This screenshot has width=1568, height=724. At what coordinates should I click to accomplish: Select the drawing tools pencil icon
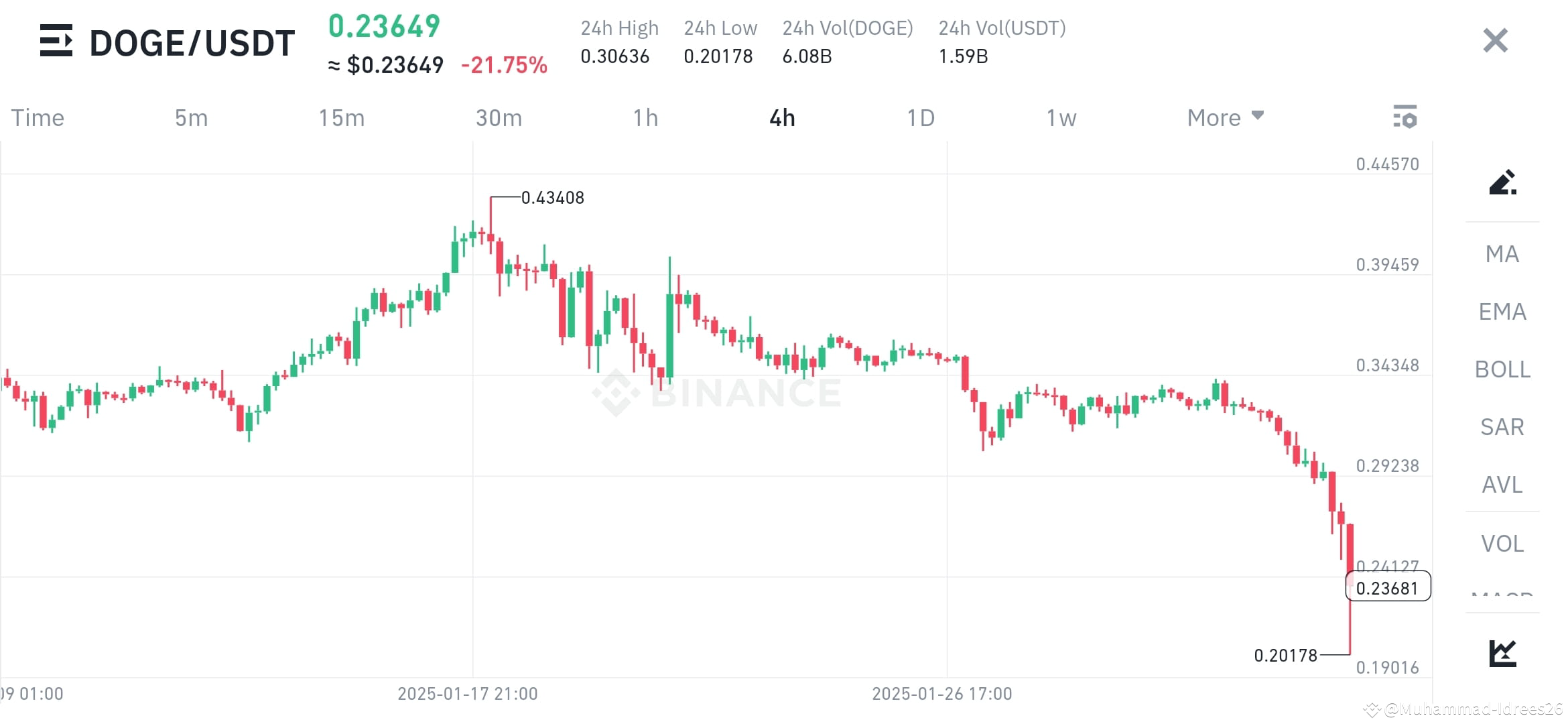(x=1504, y=182)
